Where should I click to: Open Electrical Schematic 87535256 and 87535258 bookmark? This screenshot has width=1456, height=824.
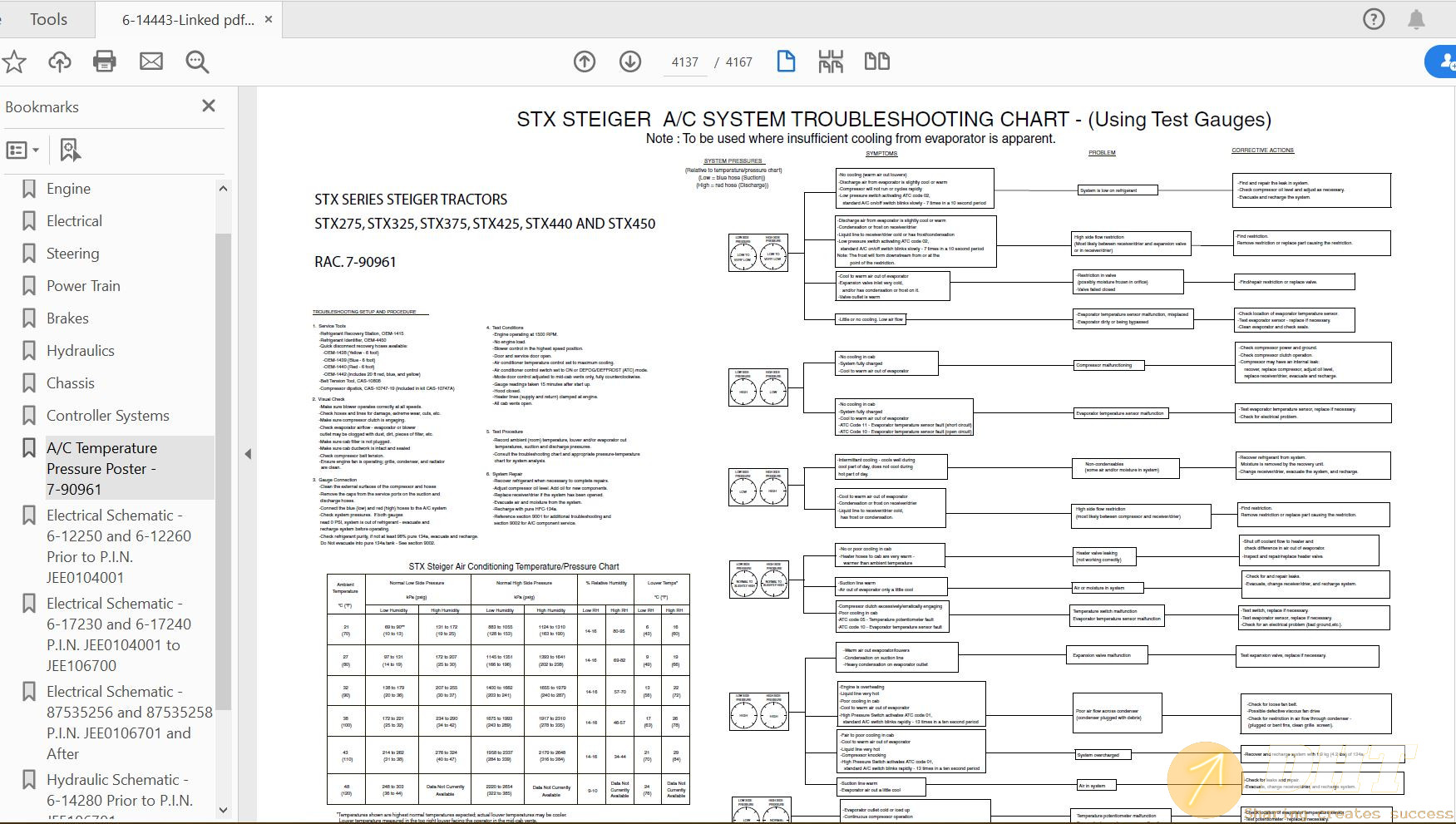130,723
